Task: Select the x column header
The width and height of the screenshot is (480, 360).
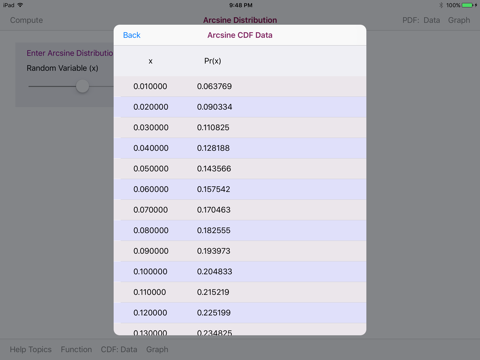Action: [151, 61]
